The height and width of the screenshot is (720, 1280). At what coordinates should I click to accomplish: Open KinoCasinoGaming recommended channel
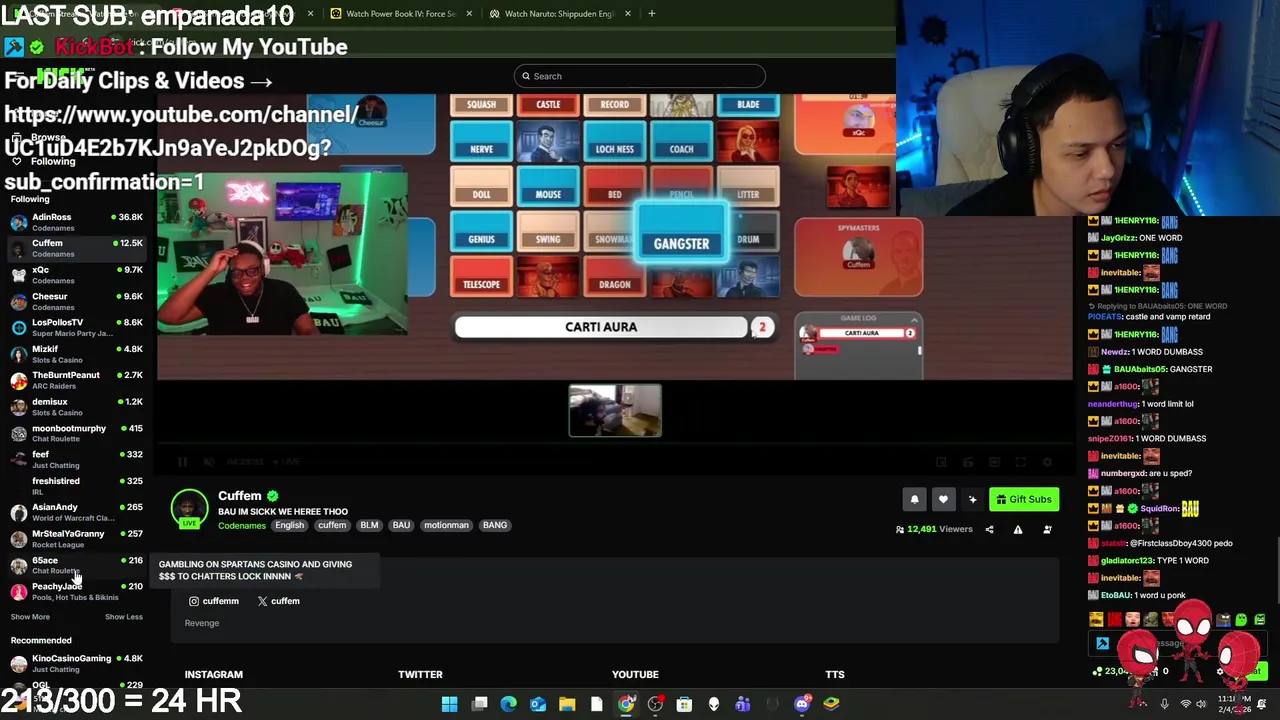76,663
